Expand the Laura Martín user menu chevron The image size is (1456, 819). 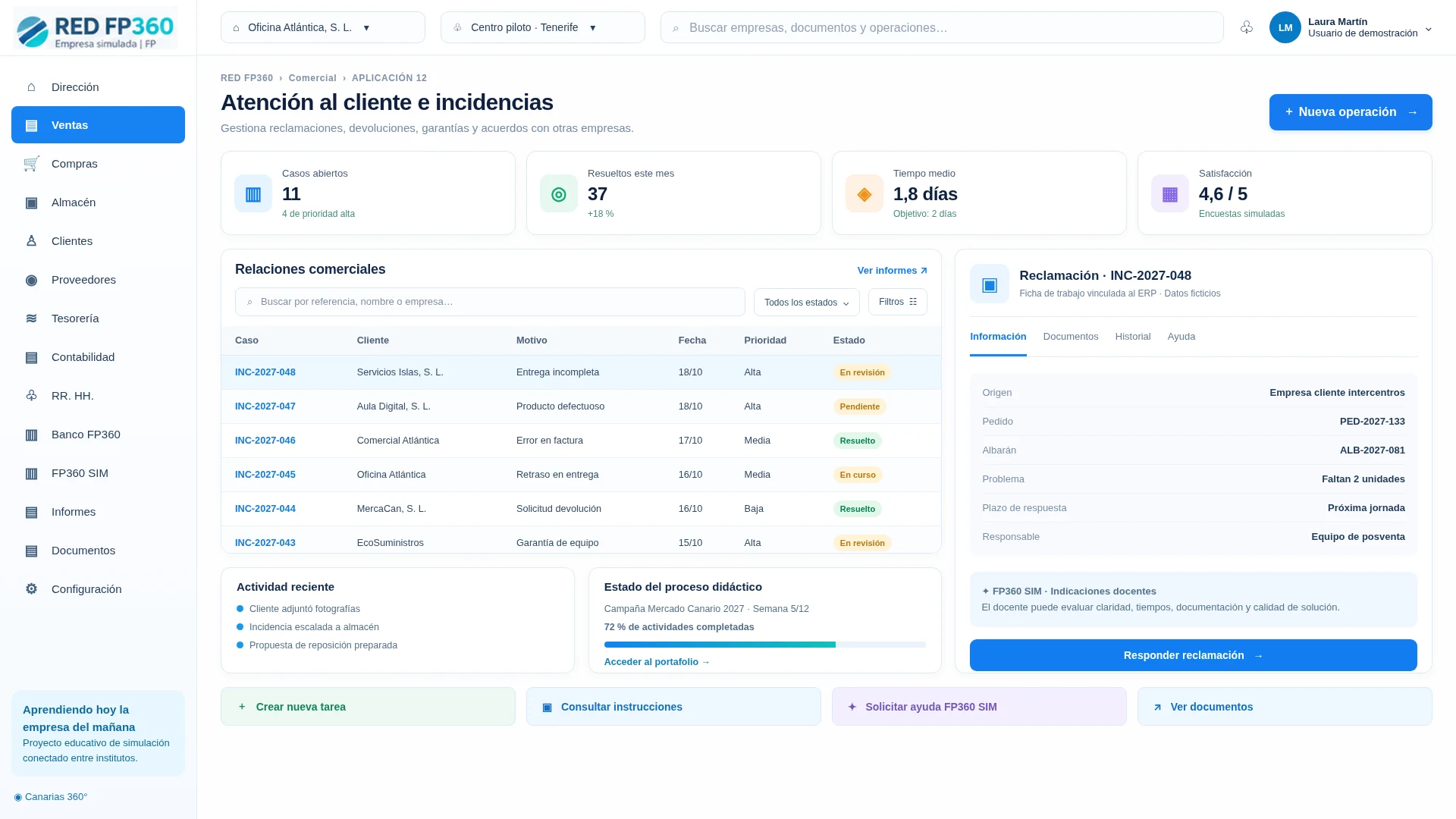click(1429, 29)
